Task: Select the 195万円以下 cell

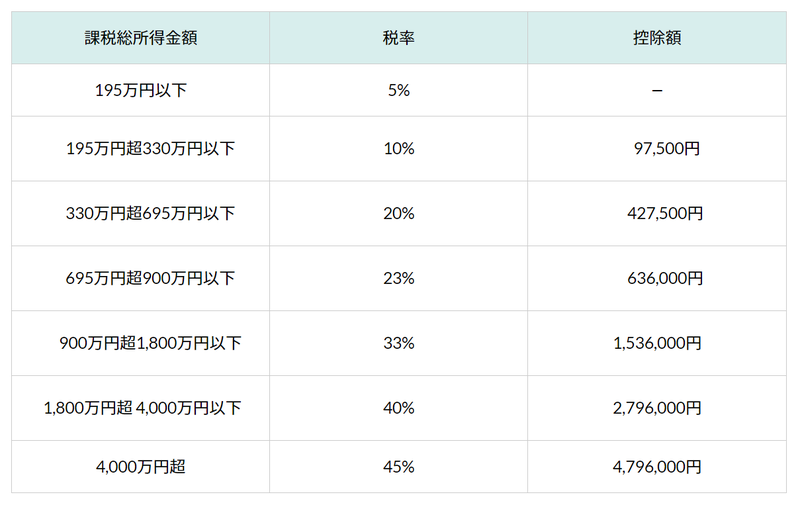Action: pos(140,90)
